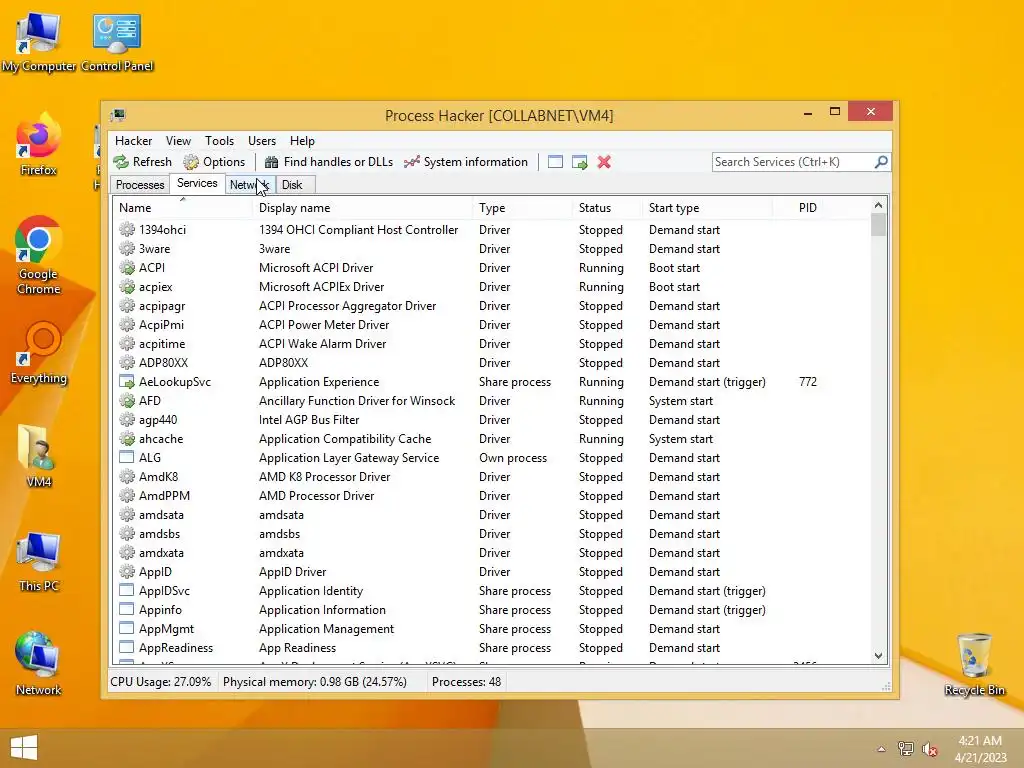Open the Recycle Bin desktop icon
This screenshot has height=768, width=1024.
[974, 664]
